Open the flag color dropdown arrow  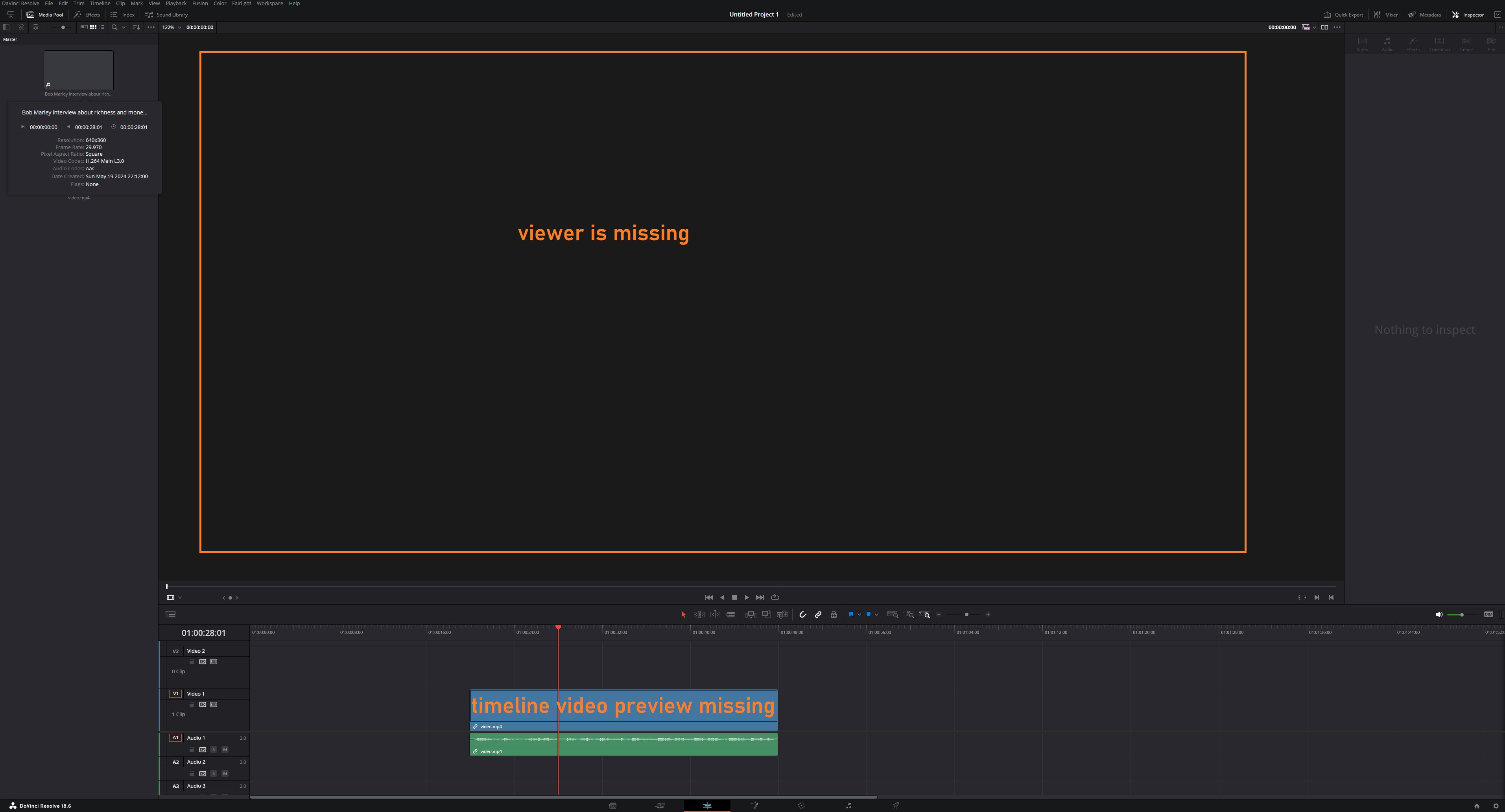coord(859,615)
